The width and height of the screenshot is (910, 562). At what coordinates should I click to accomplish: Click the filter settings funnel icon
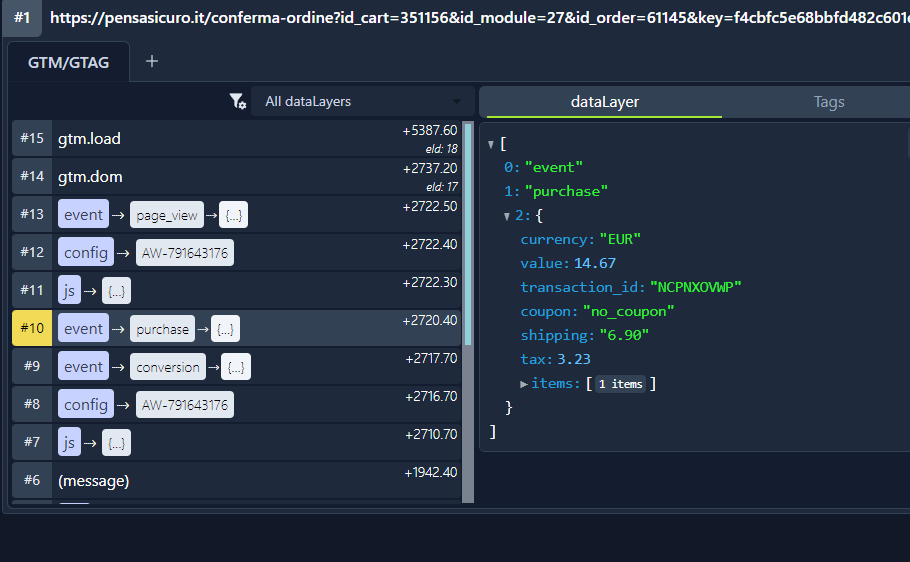pyautogui.click(x=237, y=101)
